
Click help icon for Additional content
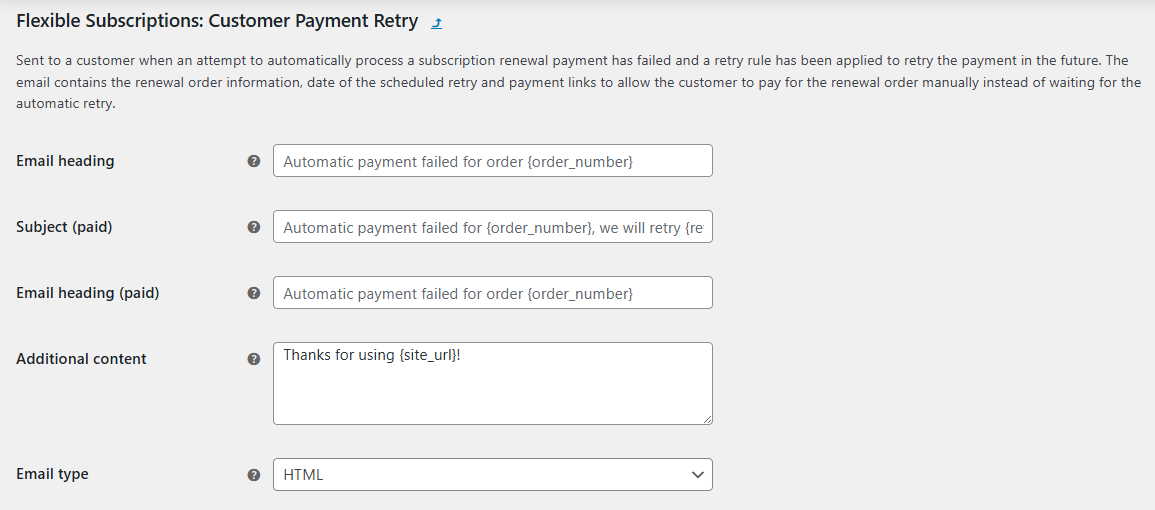click(254, 359)
